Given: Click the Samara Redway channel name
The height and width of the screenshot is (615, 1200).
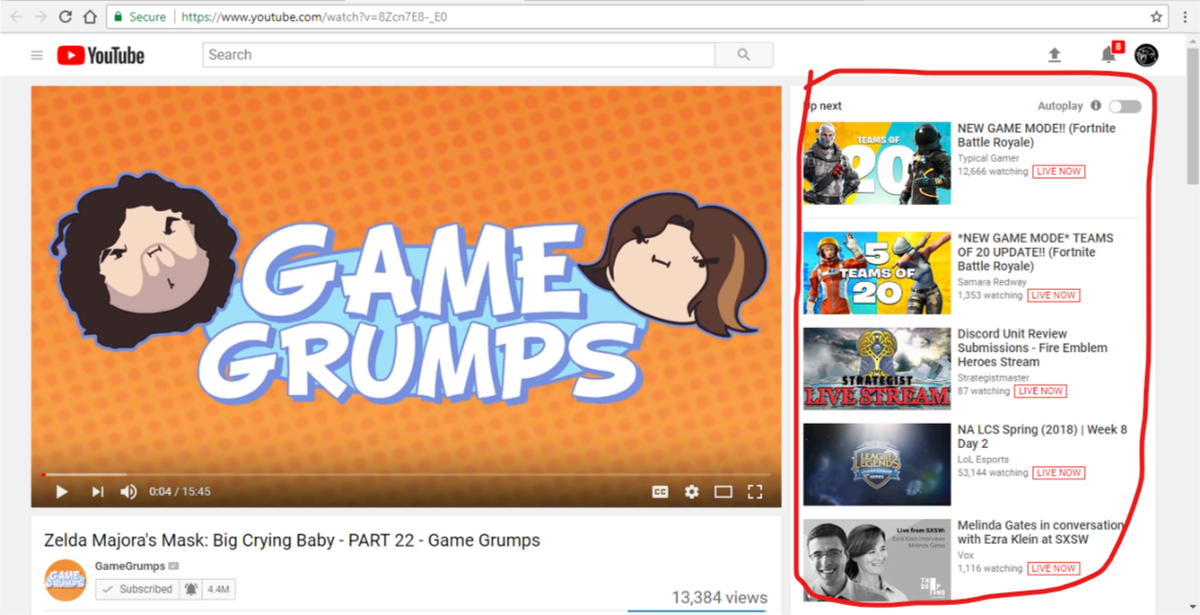Looking at the screenshot, I should click(x=992, y=282).
